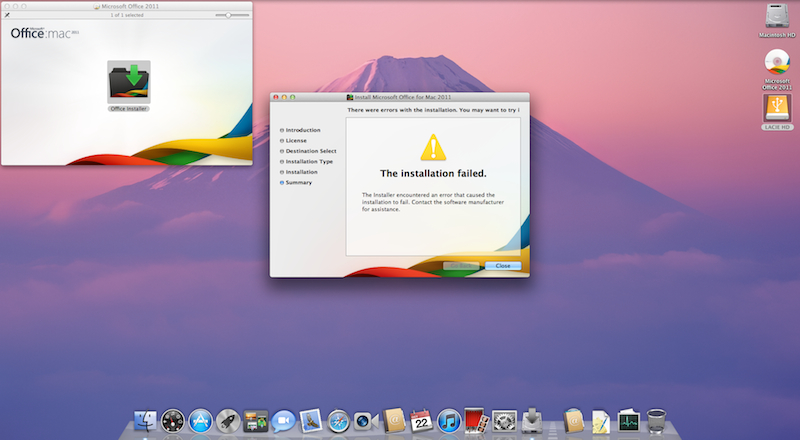The image size is (800, 440).
Task: Open the Activity Monitor graph document in dock
Action: click(x=629, y=421)
